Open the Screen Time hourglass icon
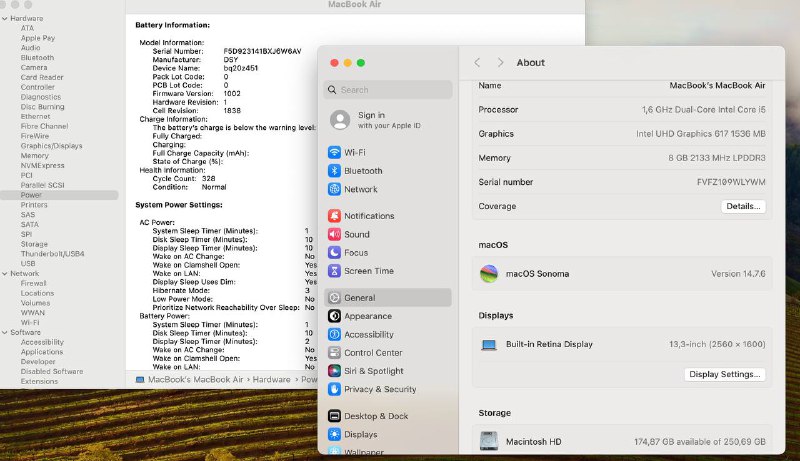The width and height of the screenshot is (800, 461). [x=334, y=271]
